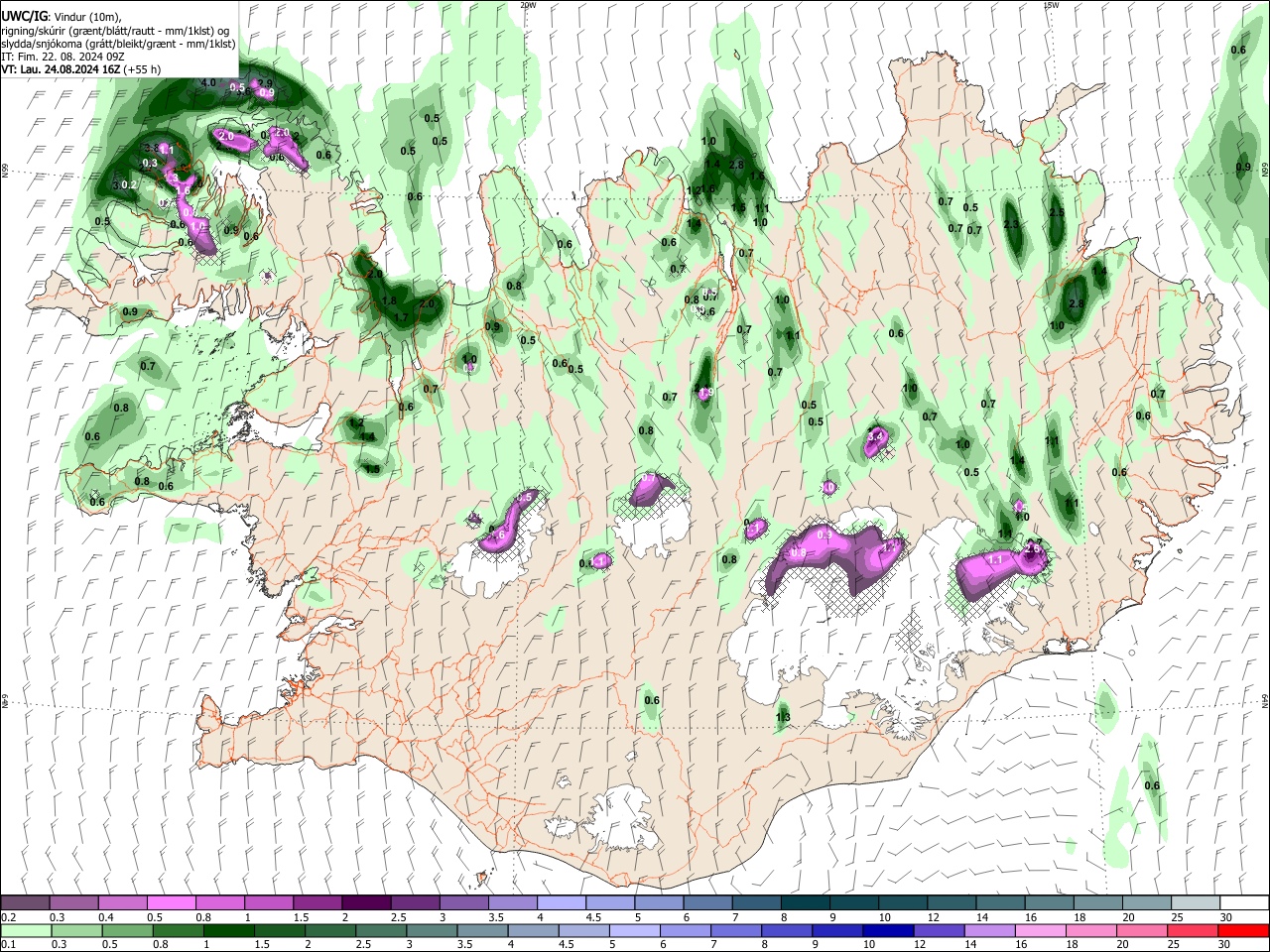Screen dimensions: 1270x952
Task: Select the 15W longitude label
Action: 1051,5
